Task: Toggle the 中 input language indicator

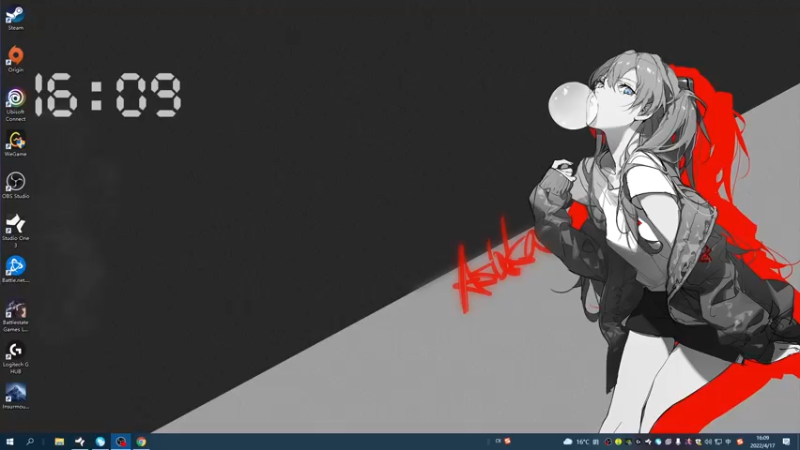Action: (729, 442)
